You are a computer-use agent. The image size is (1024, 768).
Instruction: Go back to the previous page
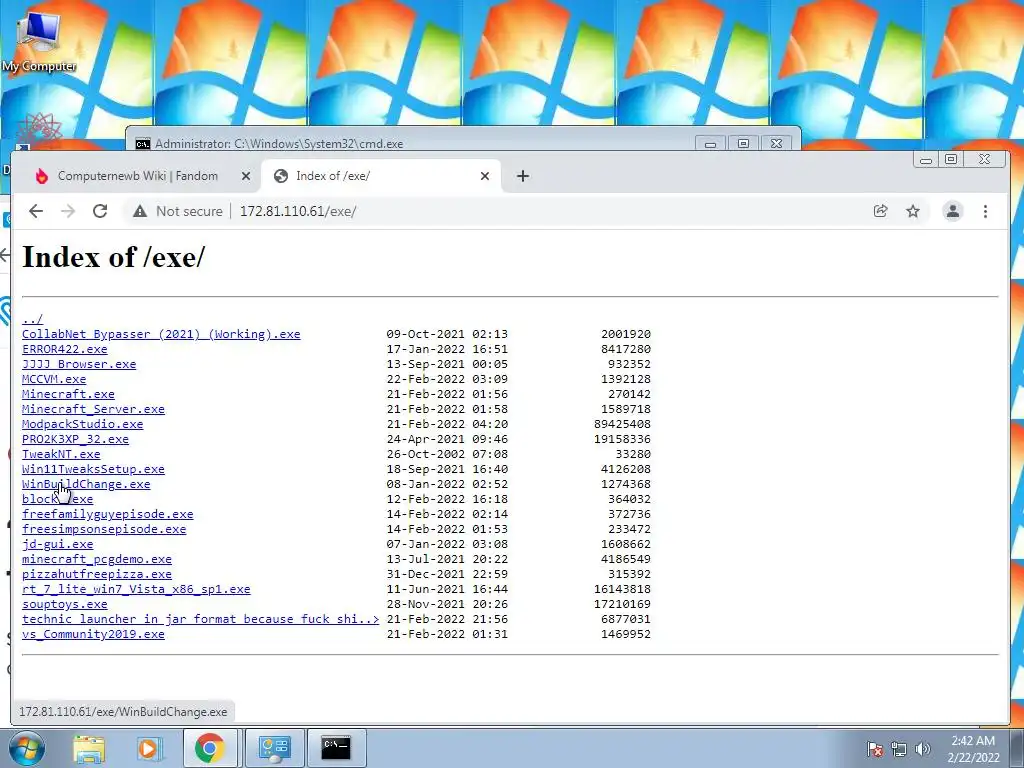(x=36, y=211)
